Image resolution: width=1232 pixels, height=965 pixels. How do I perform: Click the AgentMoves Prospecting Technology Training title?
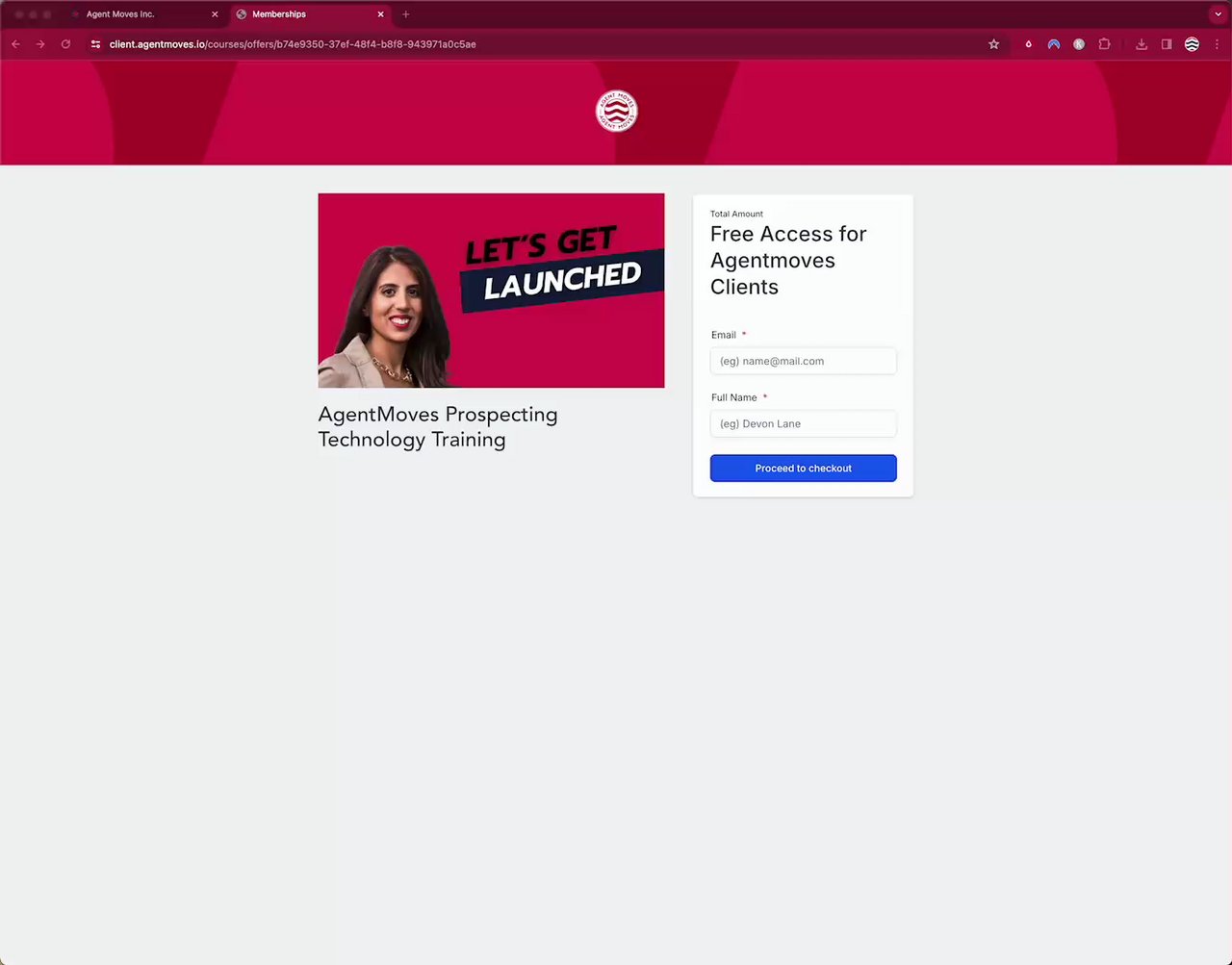[438, 427]
